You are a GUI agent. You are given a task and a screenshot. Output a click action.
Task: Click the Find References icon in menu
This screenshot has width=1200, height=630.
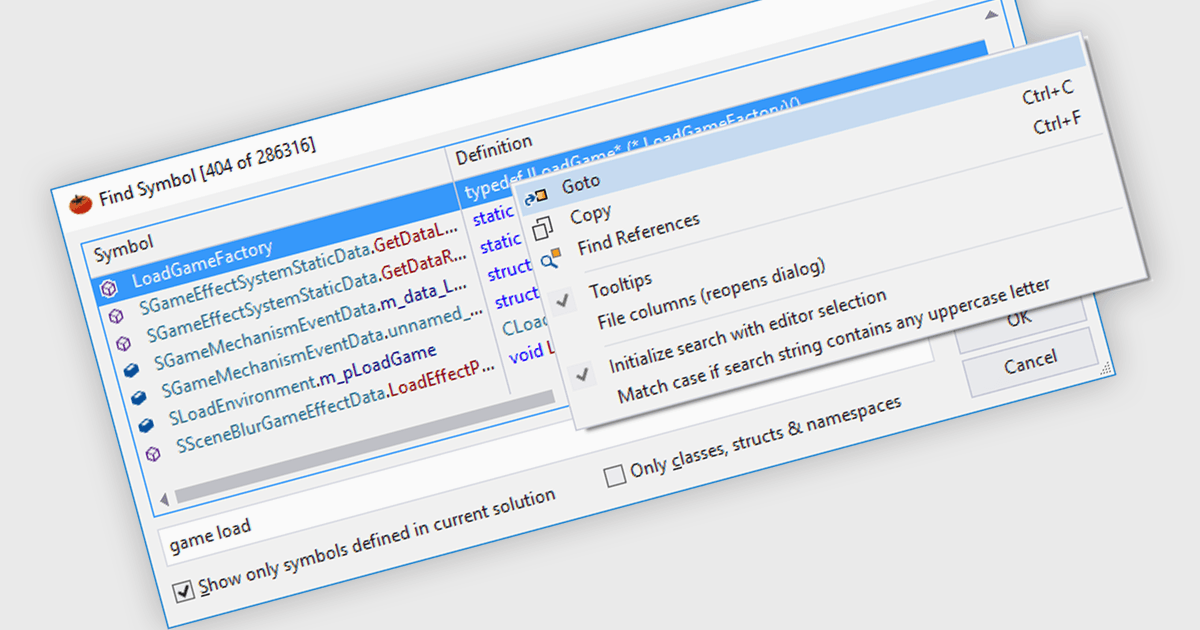(x=551, y=259)
